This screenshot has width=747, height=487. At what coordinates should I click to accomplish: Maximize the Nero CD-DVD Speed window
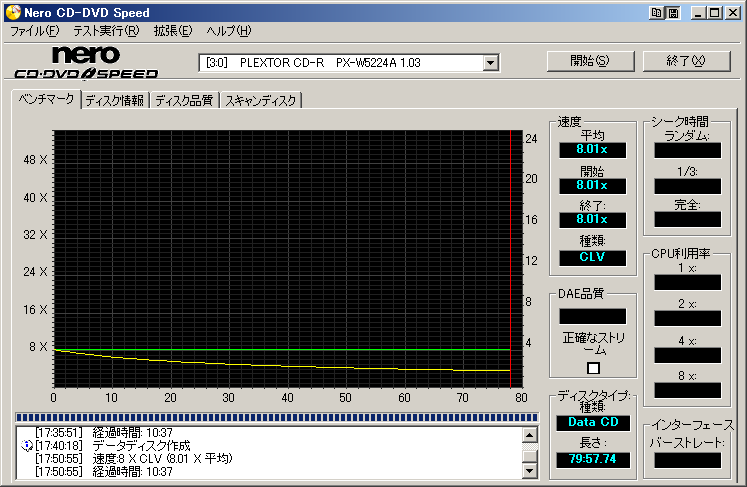pyautogui.click(x=714, y=13)
